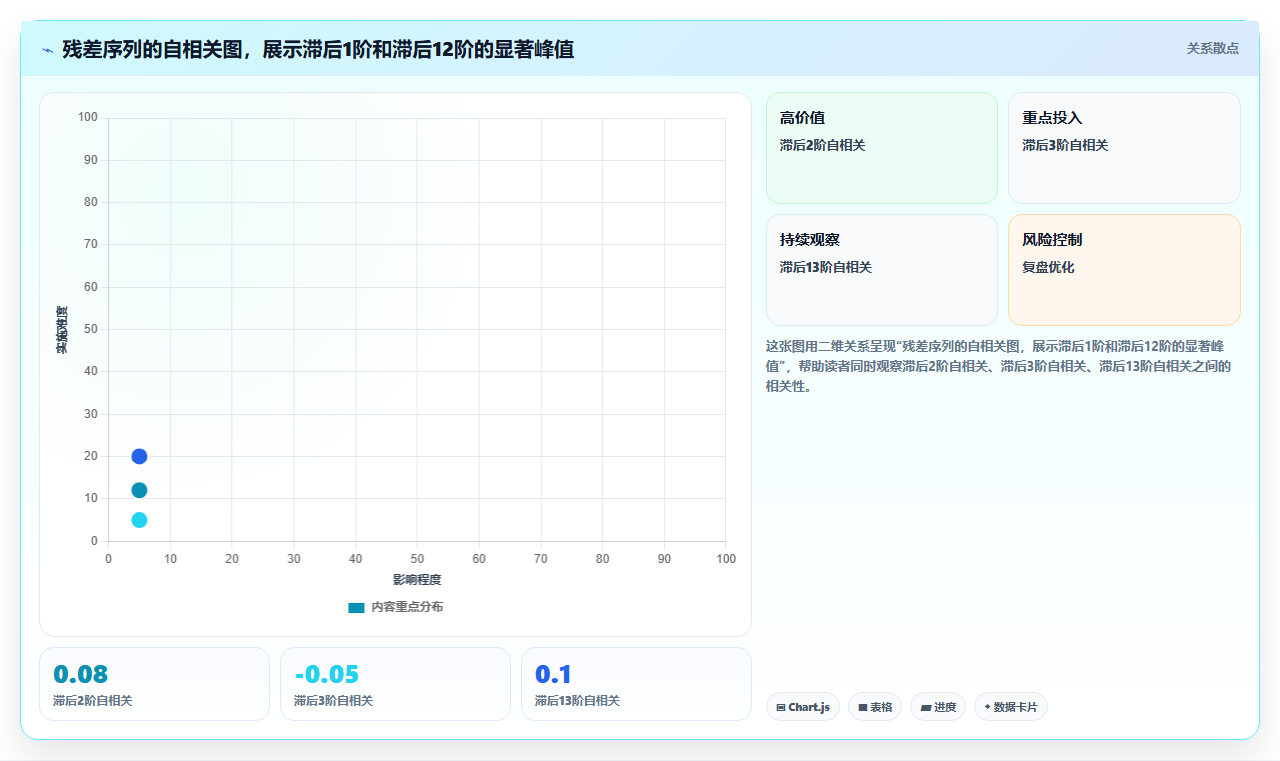The image size is (1280, 761).
Task: Click the icon in the 表格 chip
Action: coord(863,708)
